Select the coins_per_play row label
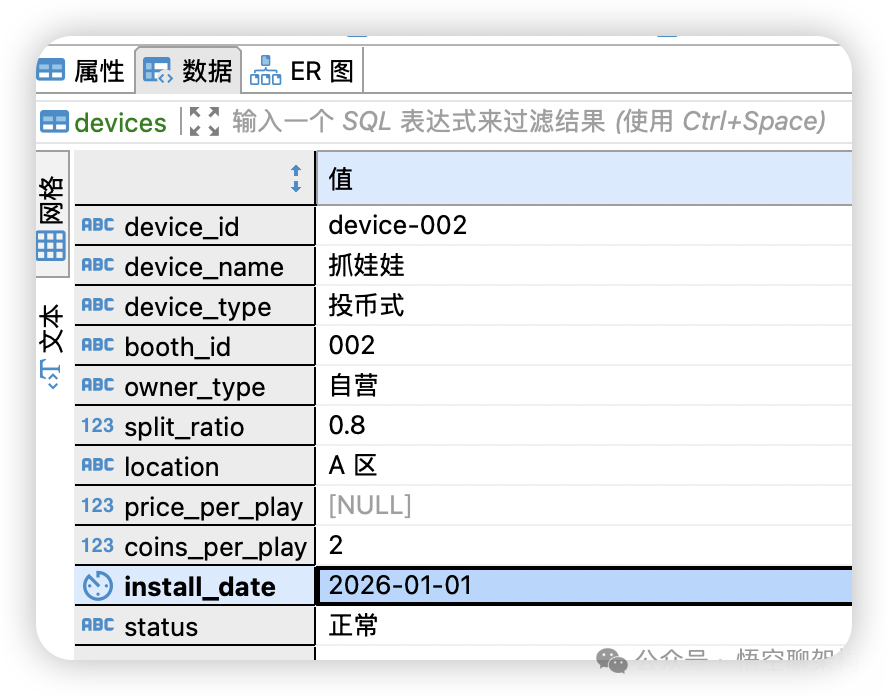 pos(194,546)
